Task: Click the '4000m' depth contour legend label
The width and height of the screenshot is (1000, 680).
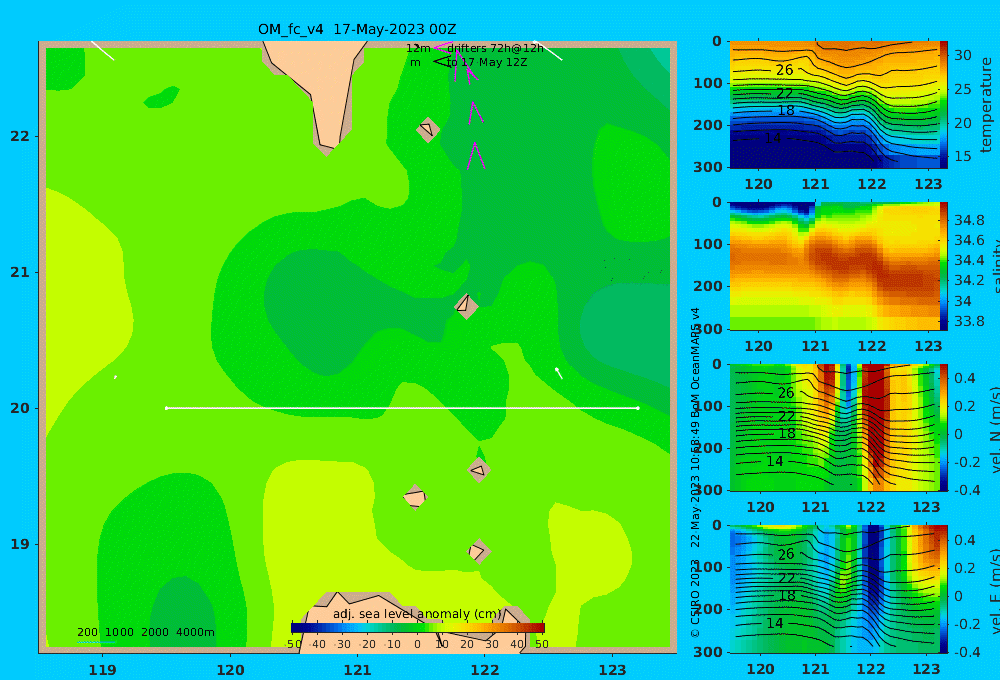Action: pyautogui.click(x=195, y=632)
